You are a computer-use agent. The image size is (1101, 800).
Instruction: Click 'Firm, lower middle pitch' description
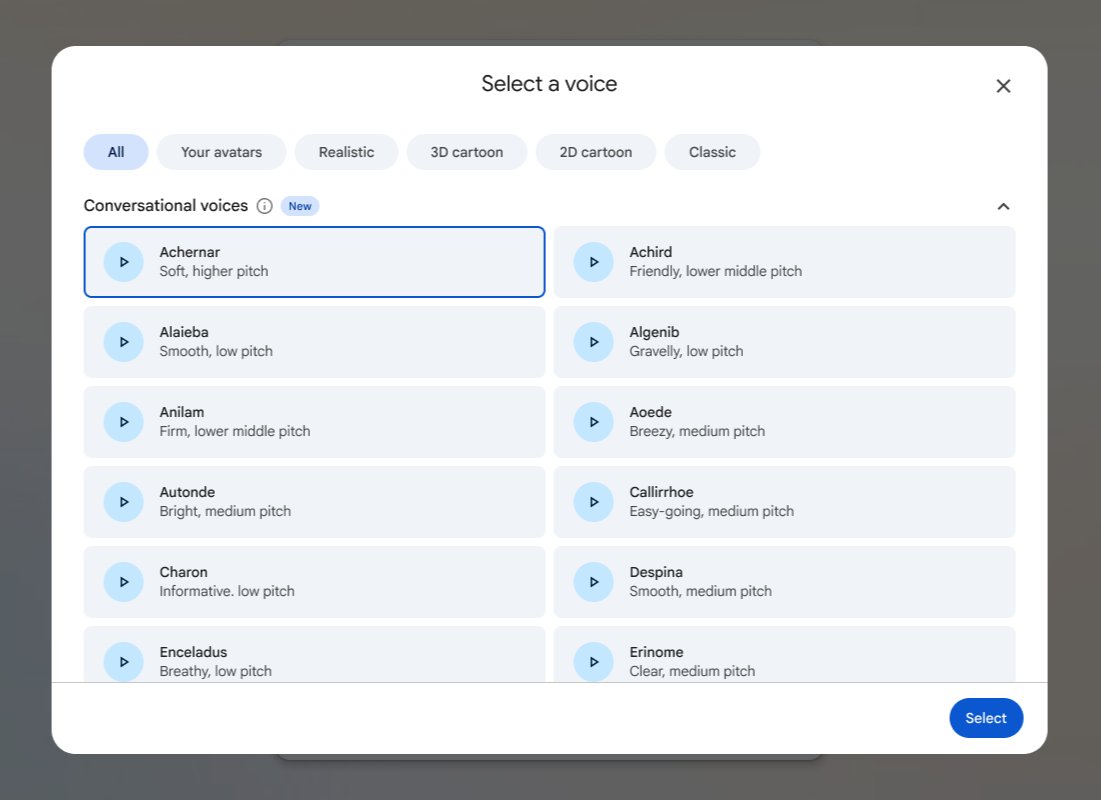[x=235, y=431]
